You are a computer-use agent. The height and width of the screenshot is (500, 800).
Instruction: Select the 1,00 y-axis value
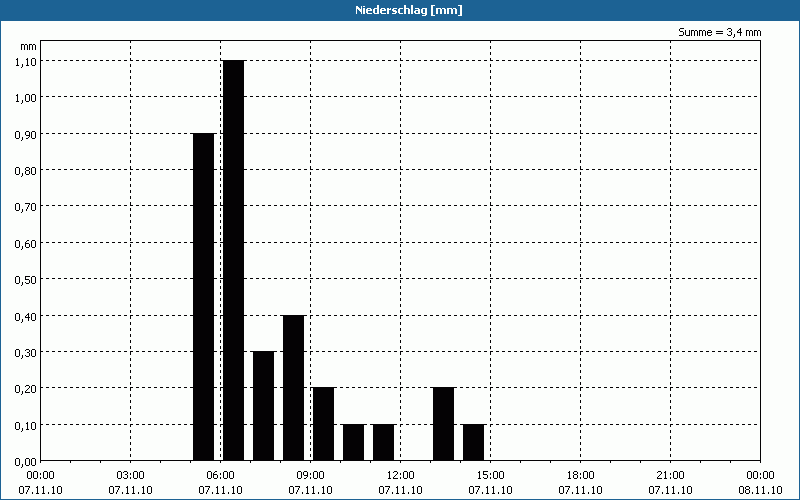point(26,98)
